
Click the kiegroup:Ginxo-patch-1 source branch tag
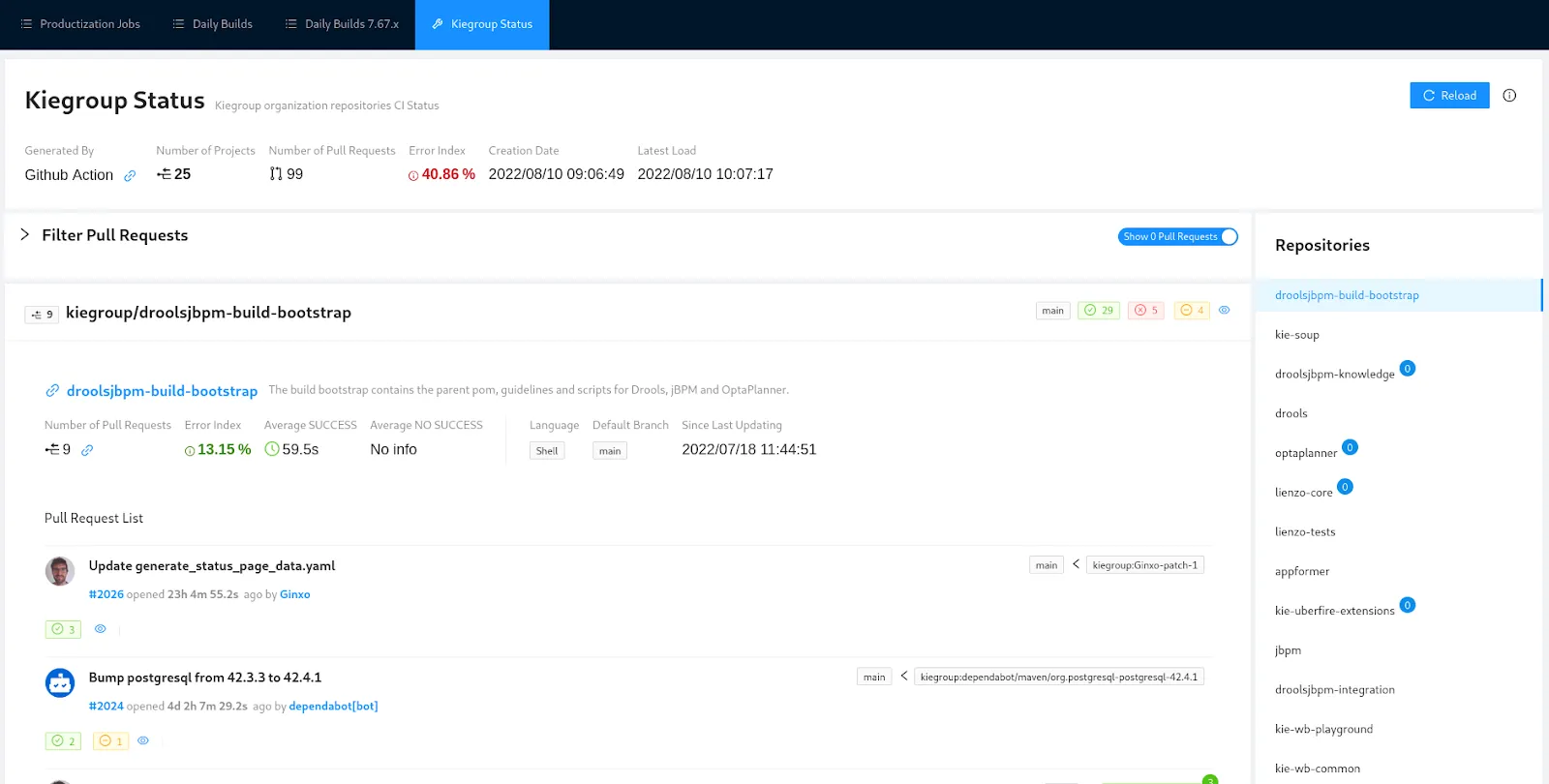(1144, 565)
